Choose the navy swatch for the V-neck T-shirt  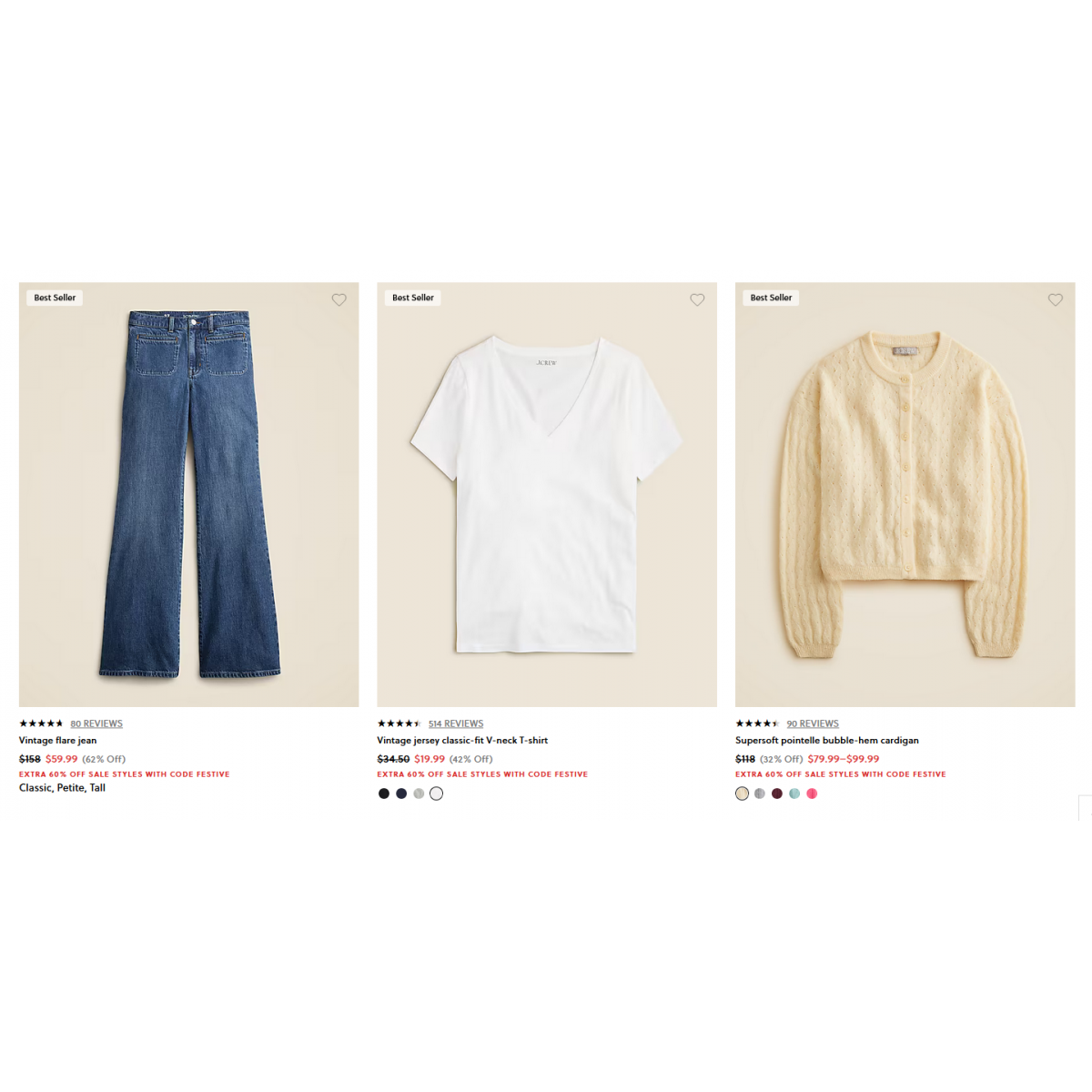(401, 794)
